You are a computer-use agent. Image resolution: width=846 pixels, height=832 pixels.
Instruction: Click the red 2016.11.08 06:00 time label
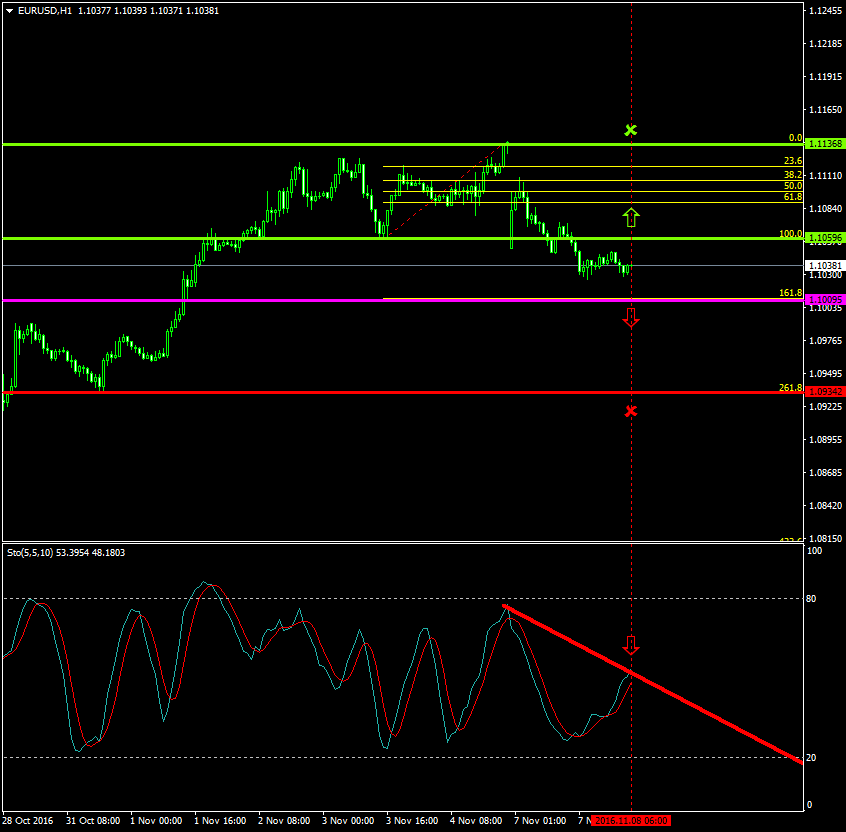pyautogui.click(x=630, y=820)
